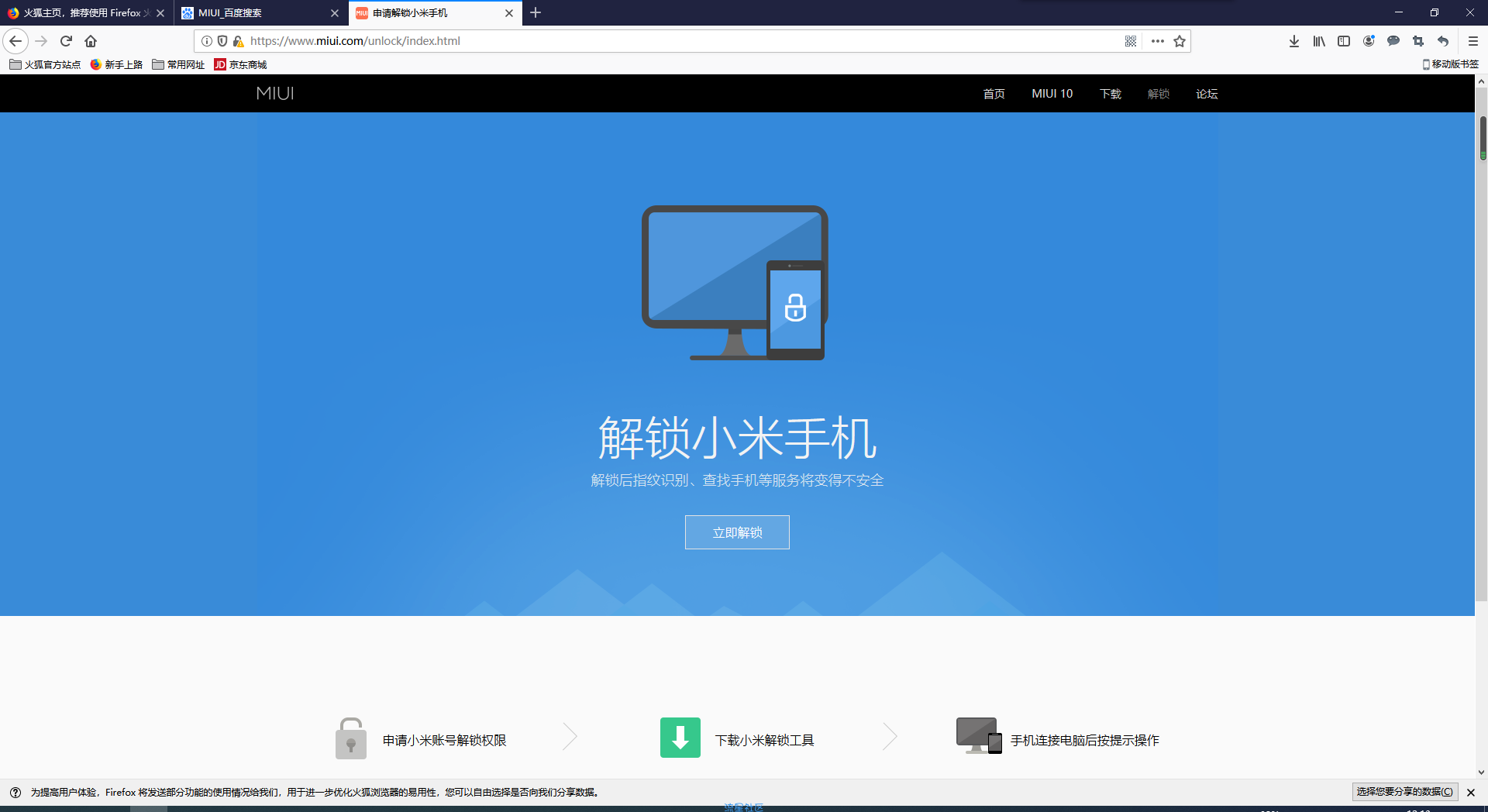
Task: Open MIUI 10 navigation item
Action: 1052,94
